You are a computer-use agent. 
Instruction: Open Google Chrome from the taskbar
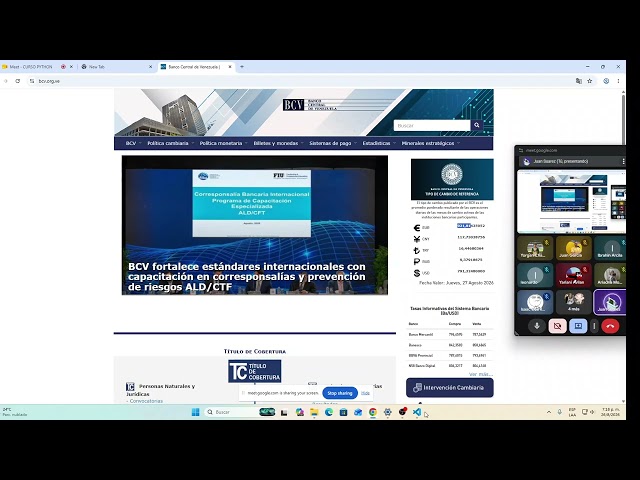coord(373,412)
